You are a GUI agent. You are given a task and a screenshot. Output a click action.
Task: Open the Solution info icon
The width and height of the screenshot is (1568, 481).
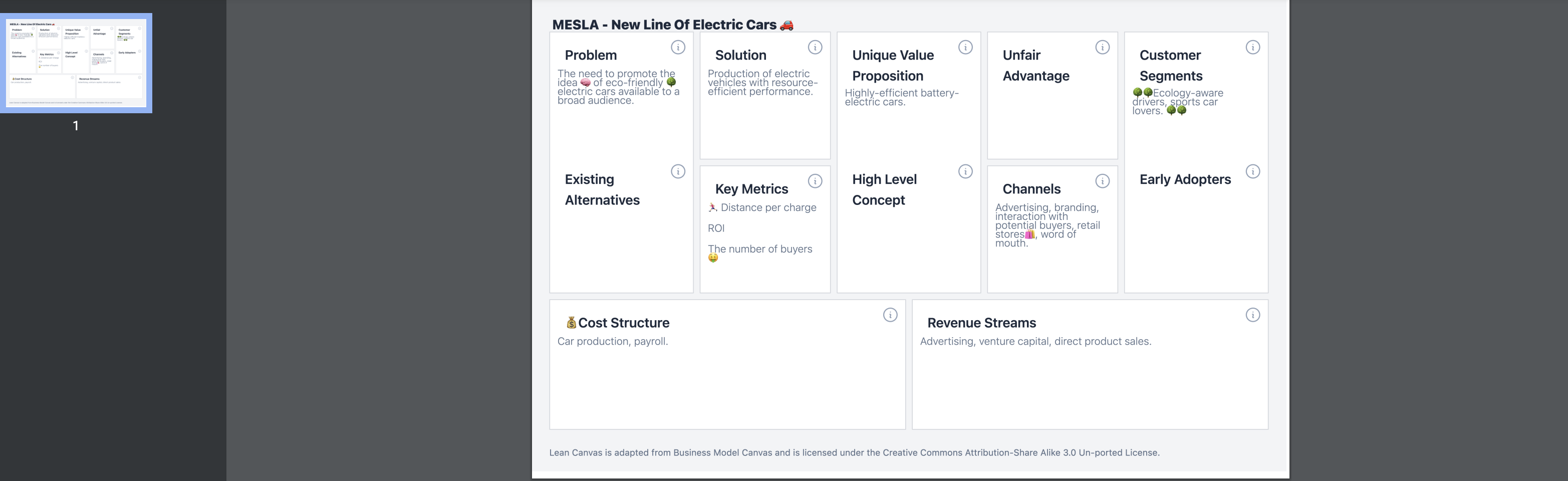[815, 48]
